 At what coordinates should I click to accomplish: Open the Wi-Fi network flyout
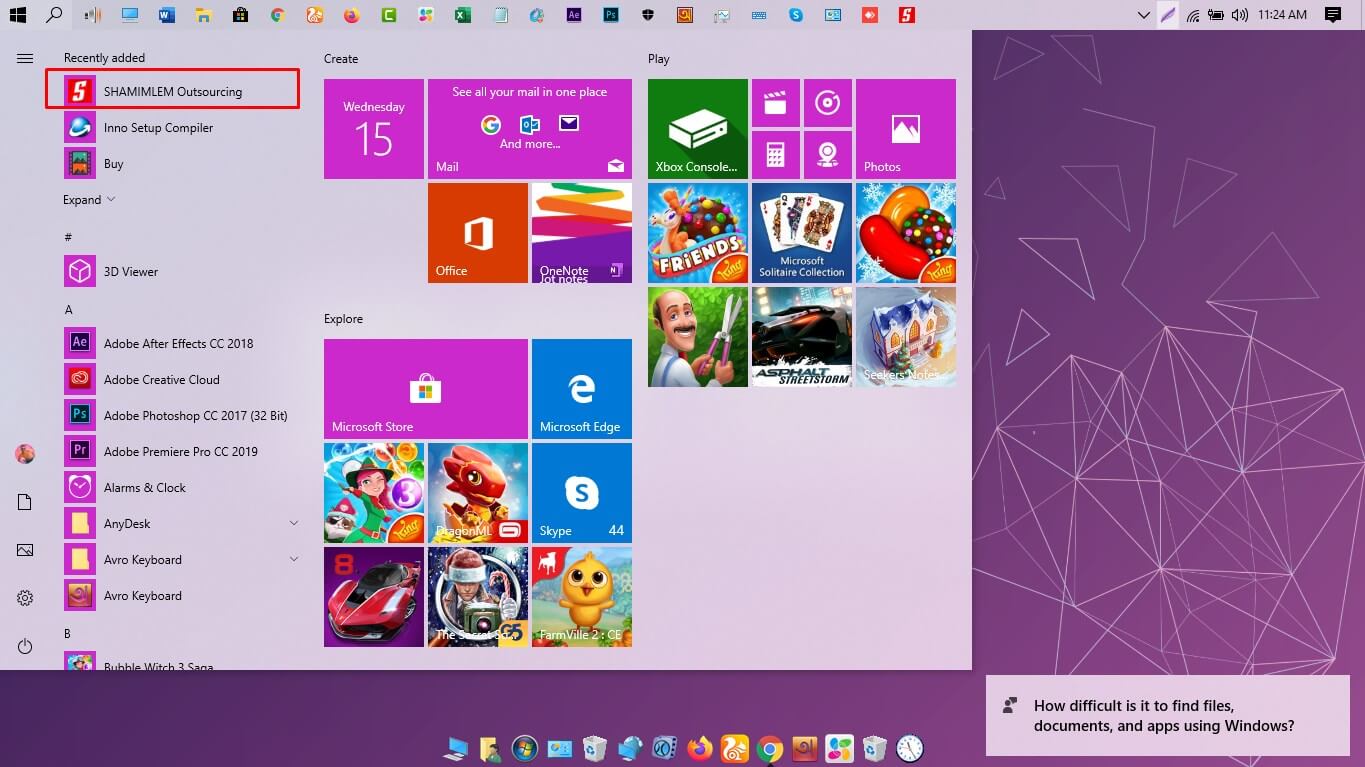(1193, 15)
